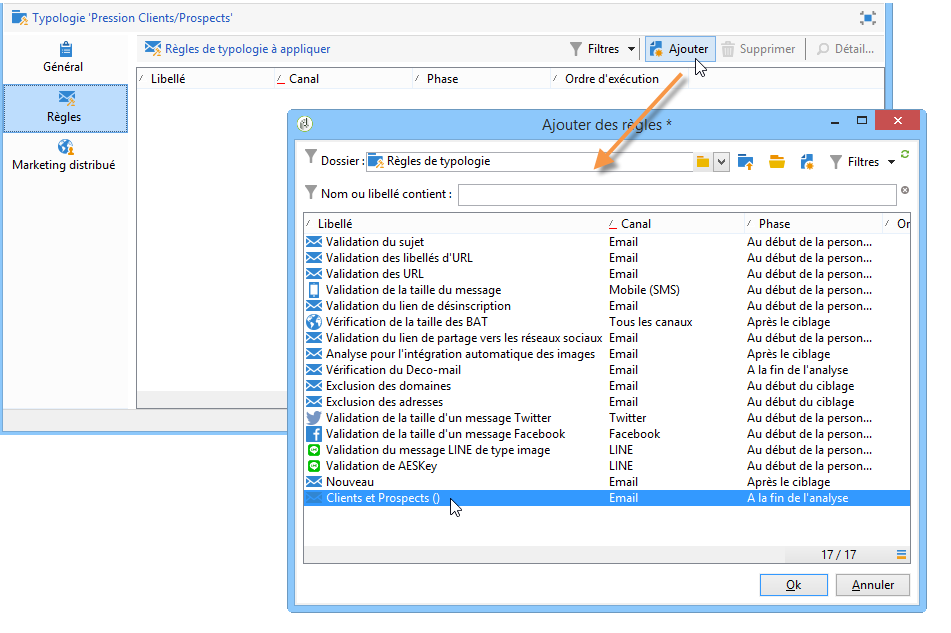Click SMS phone icon of Validation de la taille du message

click(x=314, y=290)
